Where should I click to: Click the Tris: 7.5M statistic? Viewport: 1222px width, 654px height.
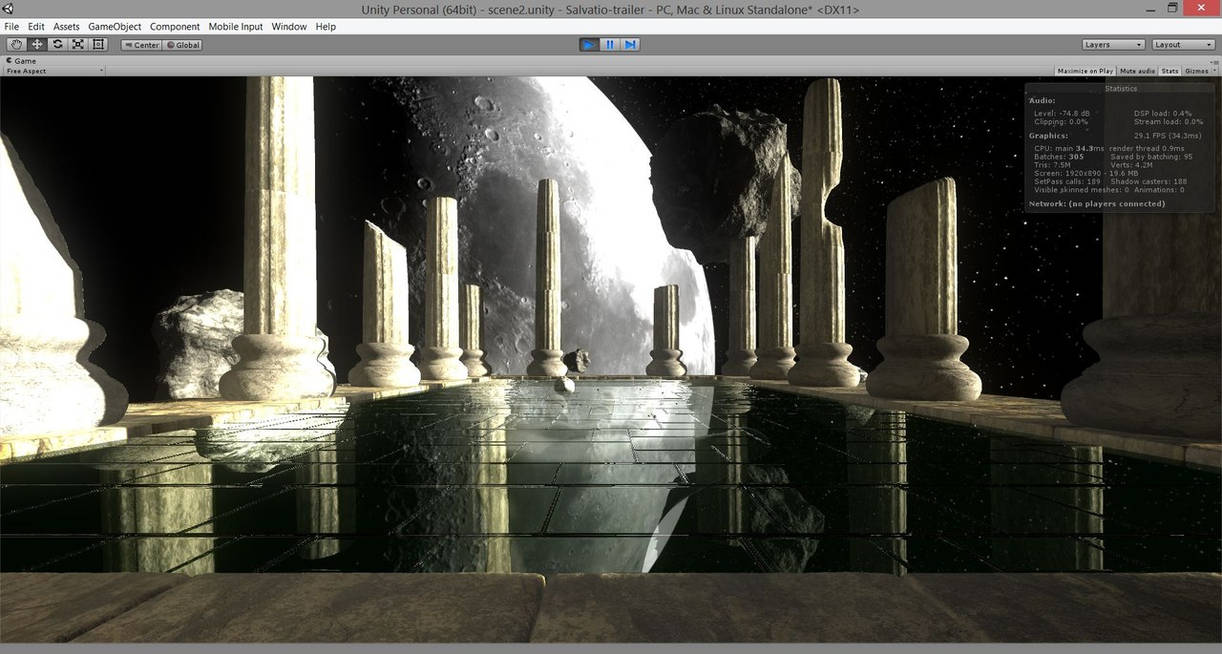[1053, 165]
